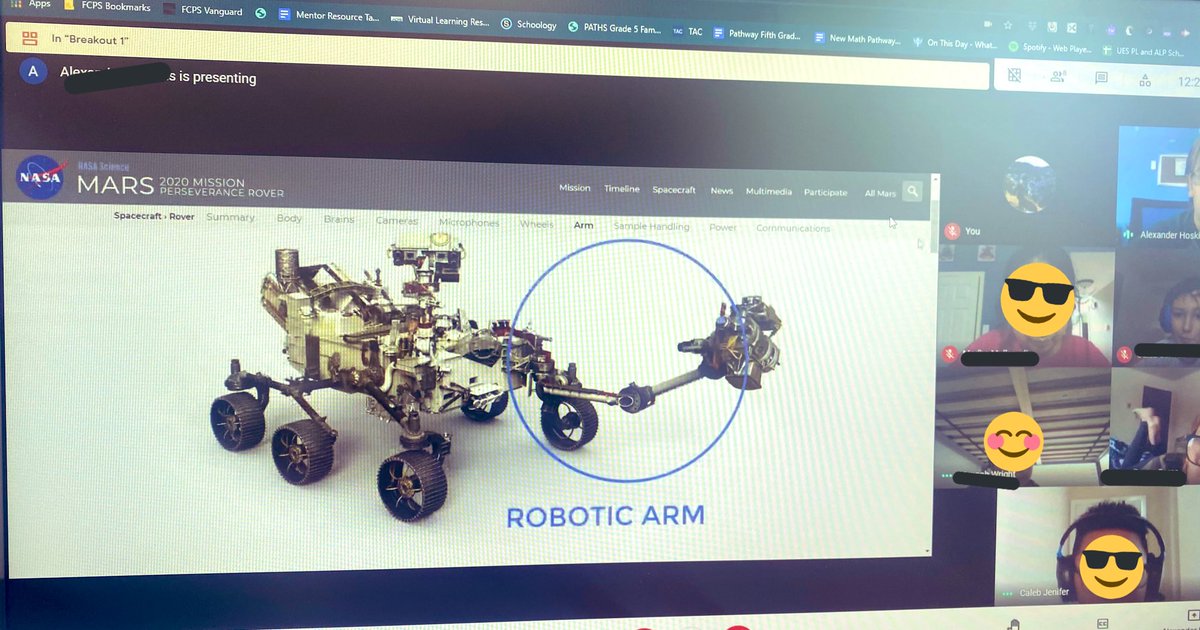Click the All Mars link
This screenshot has width=1200, height=630.
(x=880, y=194)
